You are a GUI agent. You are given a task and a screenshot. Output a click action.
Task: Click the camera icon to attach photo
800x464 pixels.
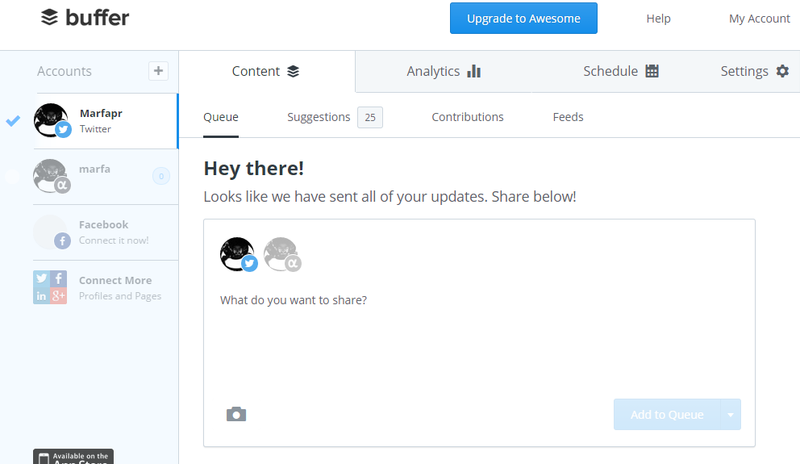pos(236,414)
